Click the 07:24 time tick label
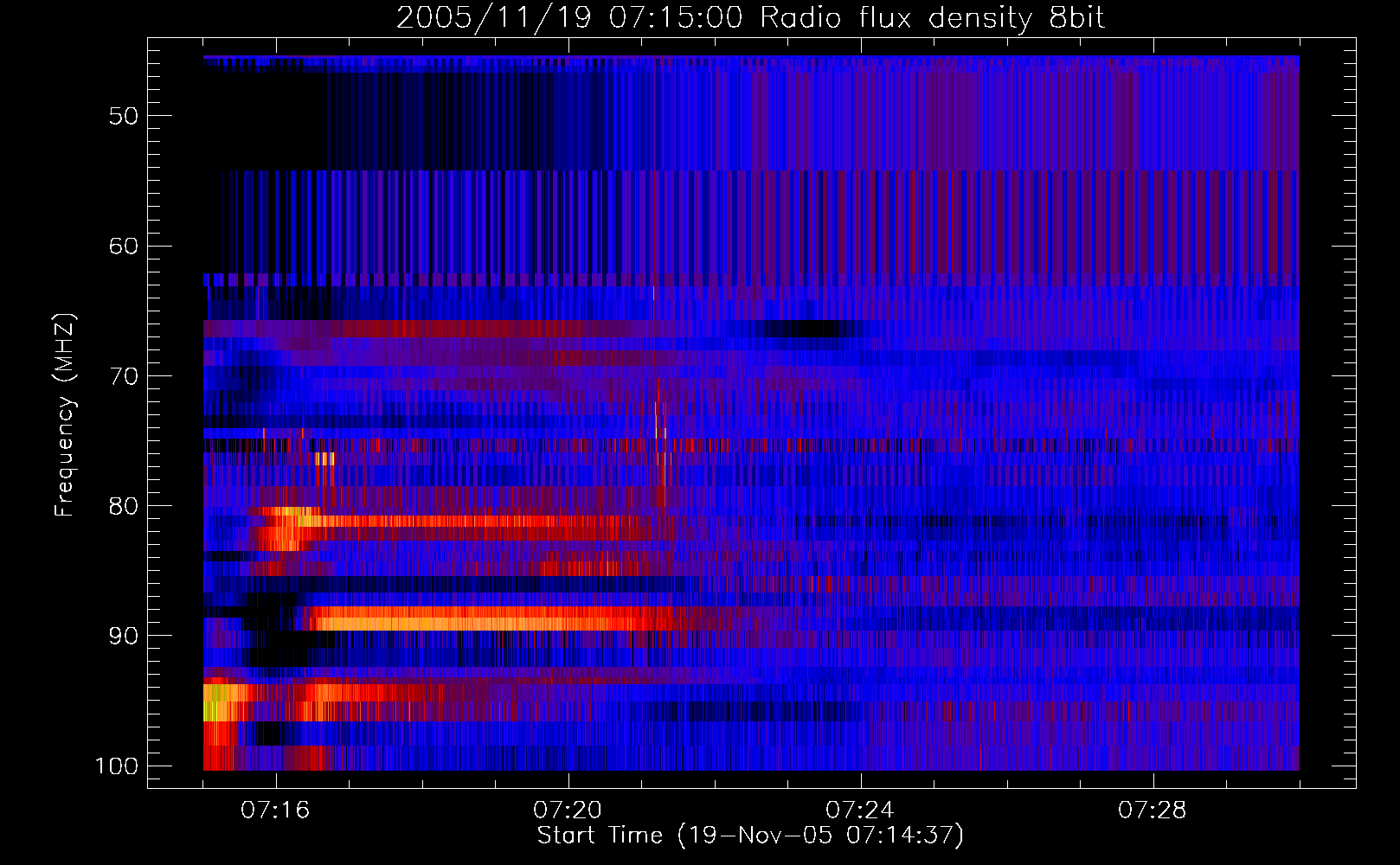The image size is (1400, 865). click(860, 811)
